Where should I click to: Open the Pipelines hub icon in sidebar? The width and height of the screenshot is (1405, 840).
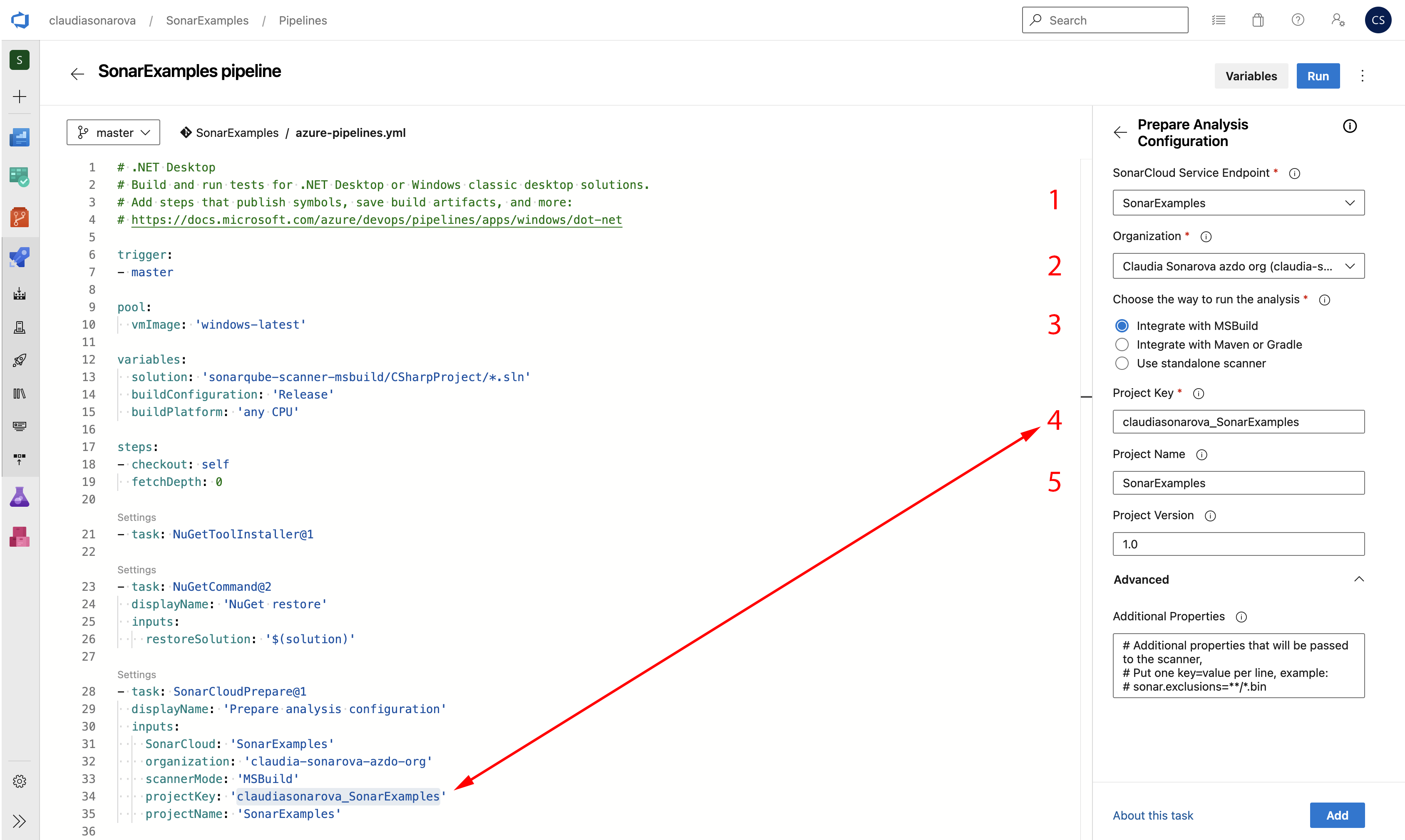pyautogui.click(x=20, y=258)
